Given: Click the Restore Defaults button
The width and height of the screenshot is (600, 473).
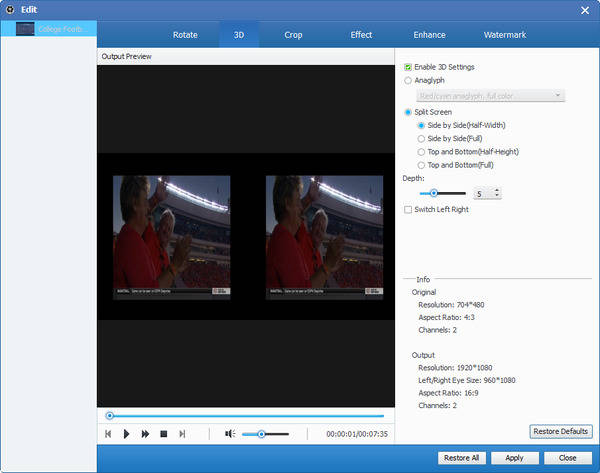Looking at the screenshot, I should (561, 431).
